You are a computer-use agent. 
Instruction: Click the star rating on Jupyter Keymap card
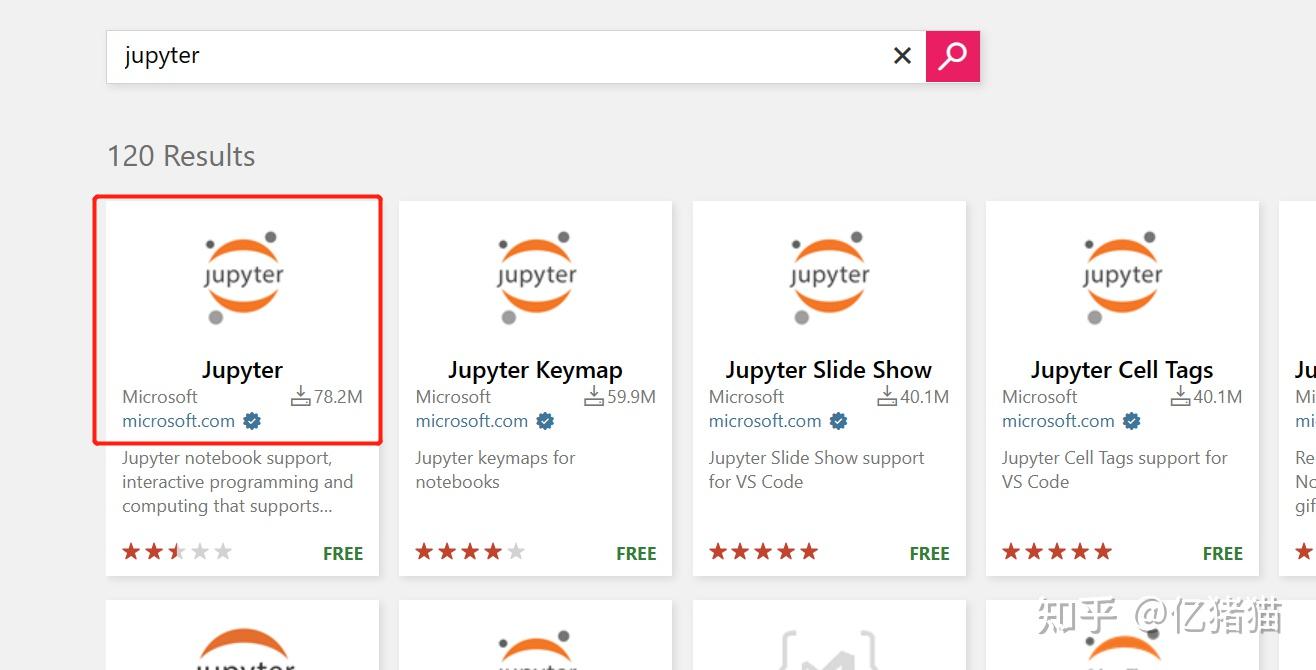pos(470,551)
